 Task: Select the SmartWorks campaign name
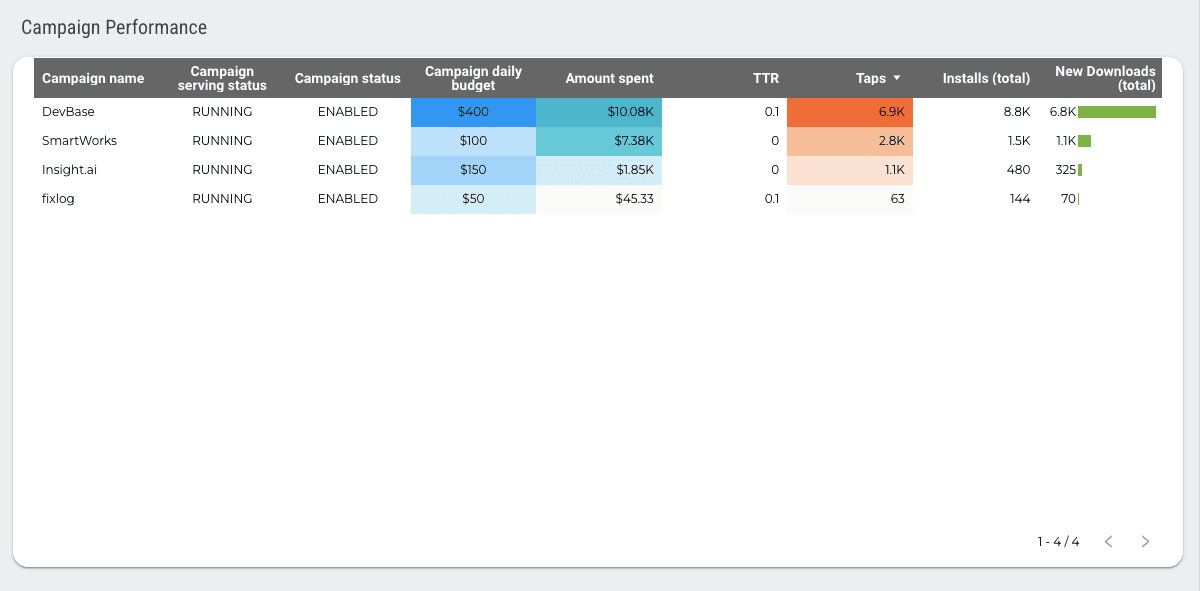(79, 141)
